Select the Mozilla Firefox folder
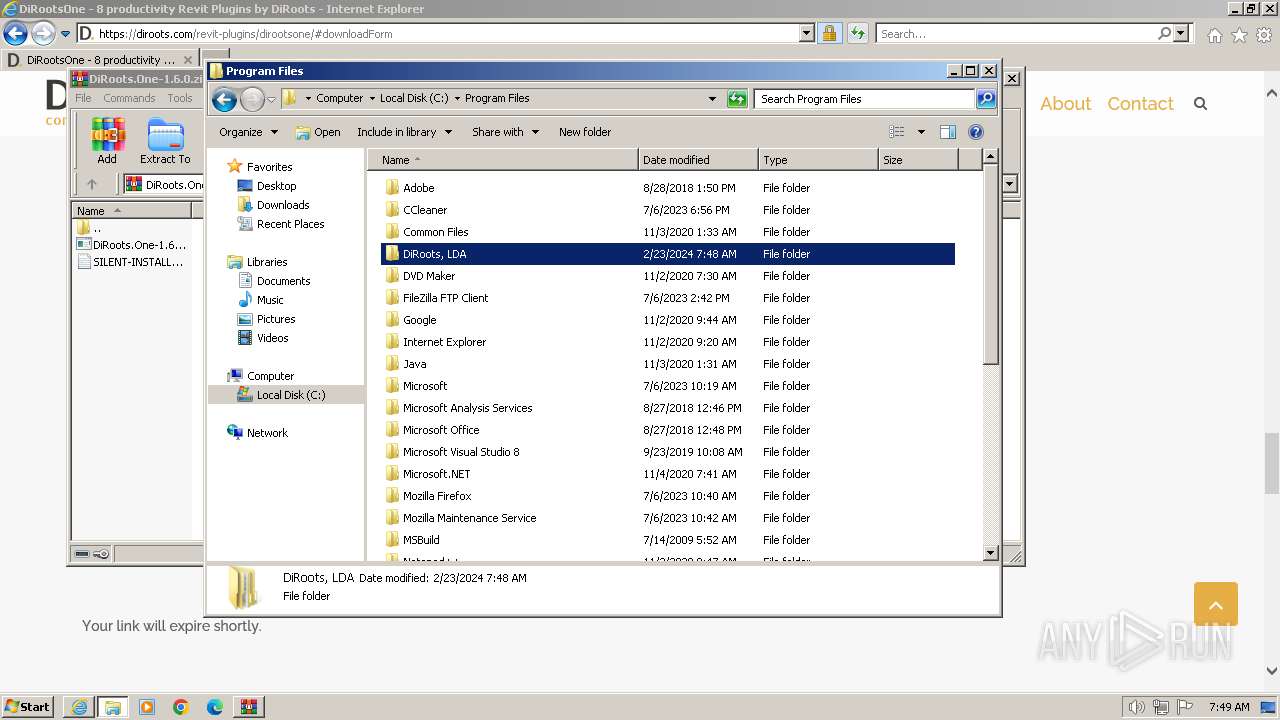 click(x=437, y=496)
